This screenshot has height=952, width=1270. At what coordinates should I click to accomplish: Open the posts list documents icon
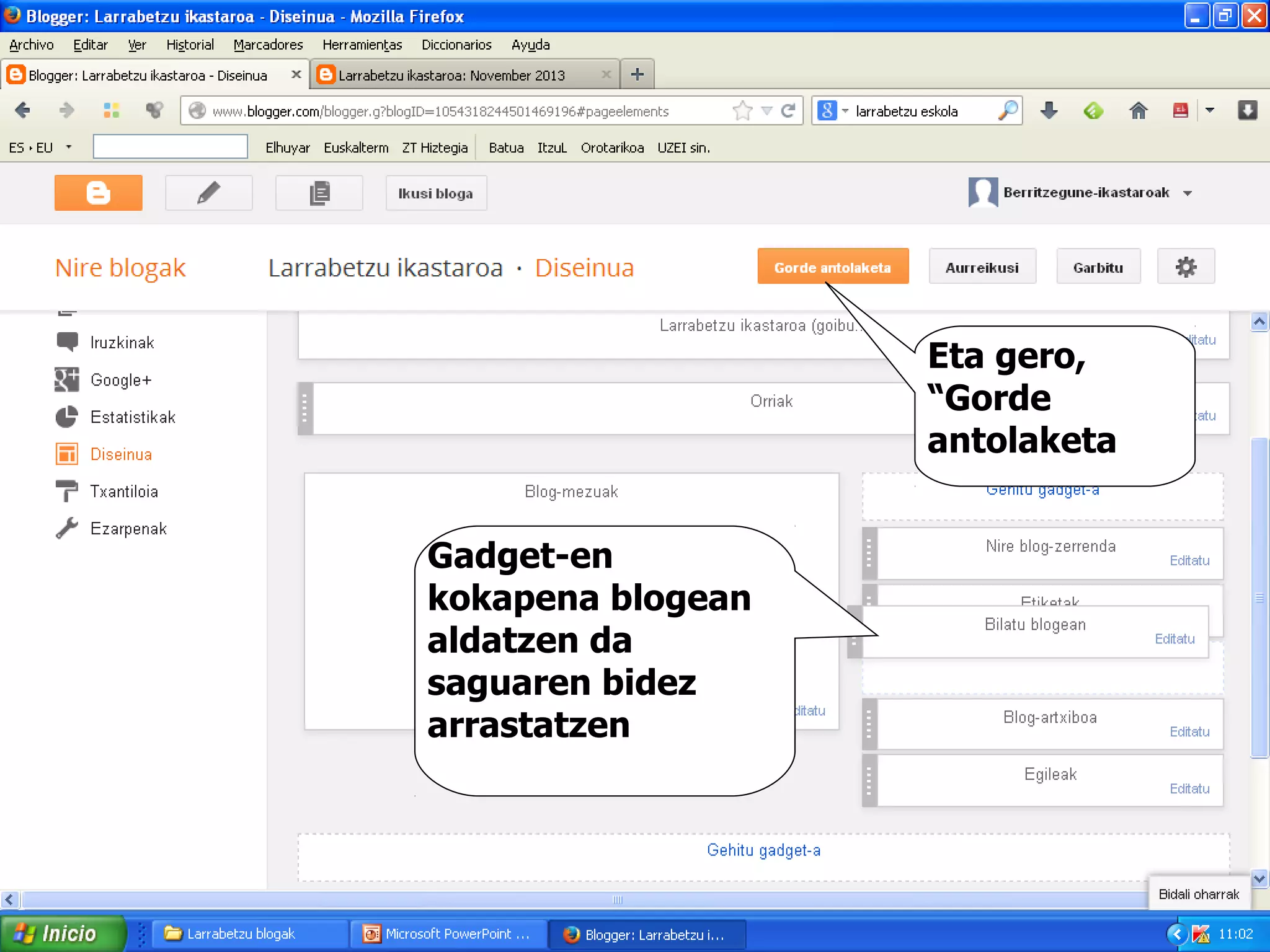pyautogui.click(x=319, y=193)
